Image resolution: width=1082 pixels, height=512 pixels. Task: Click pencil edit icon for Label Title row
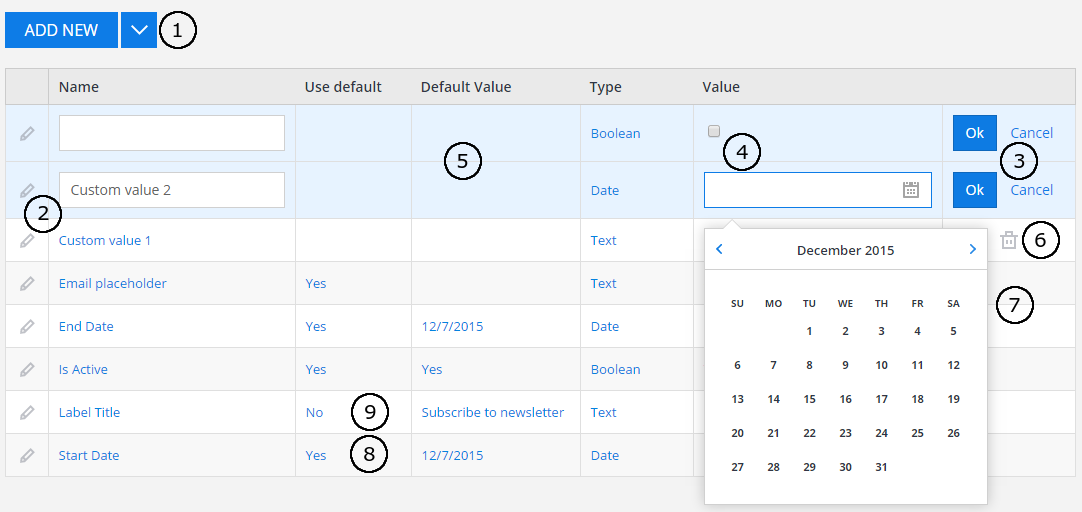pos(27,413)
